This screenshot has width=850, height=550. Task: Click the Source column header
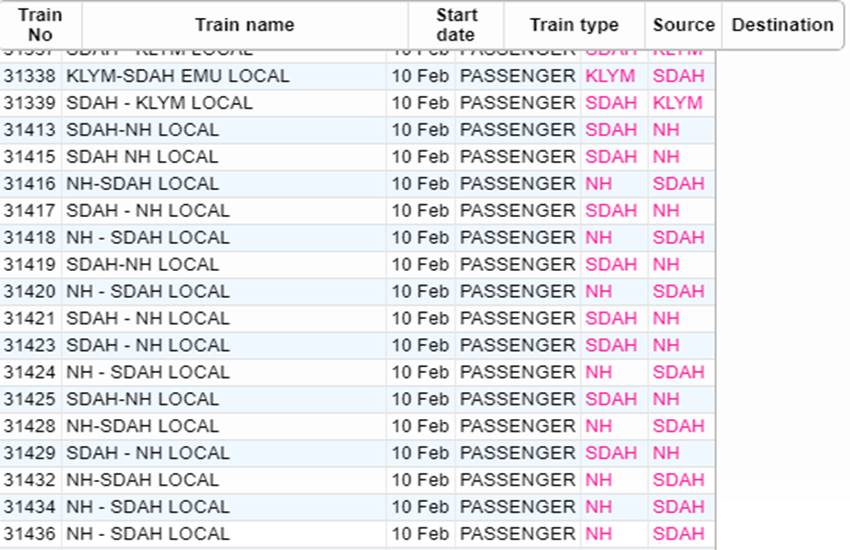coord(684,25)
